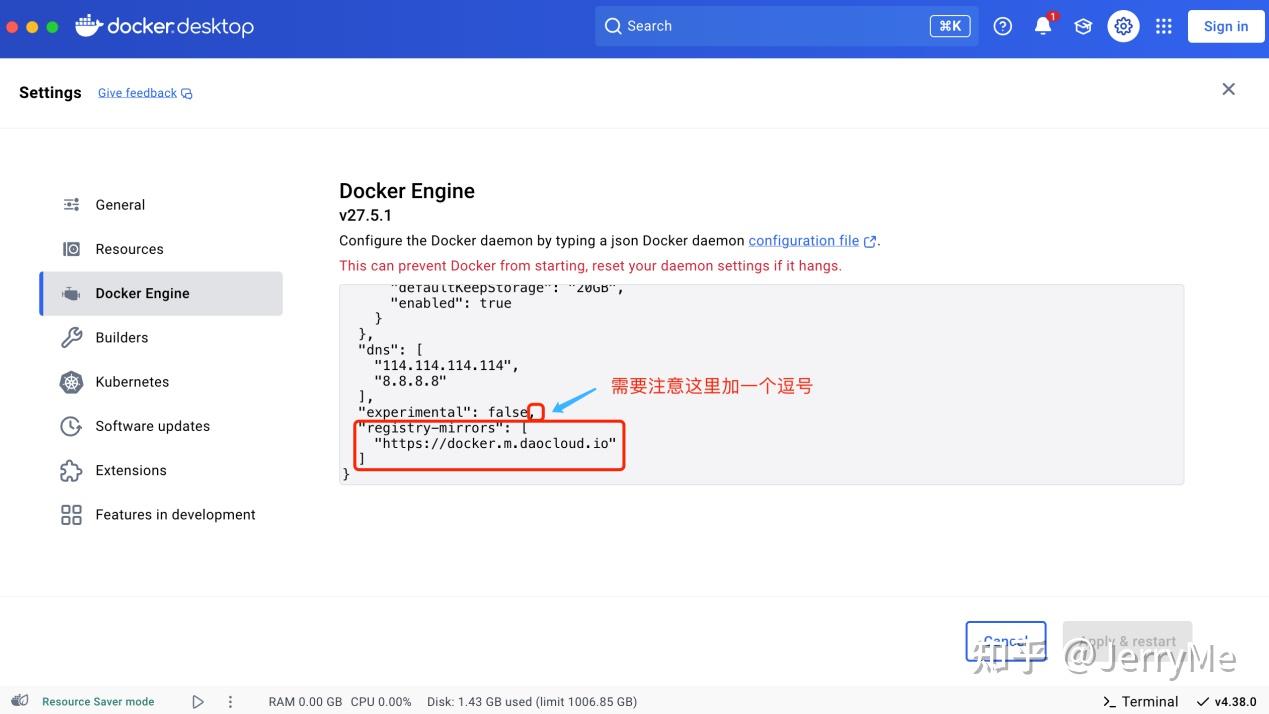
Task: Open the learning center graduation cap icon
Action: click(x=1083, y=26)
